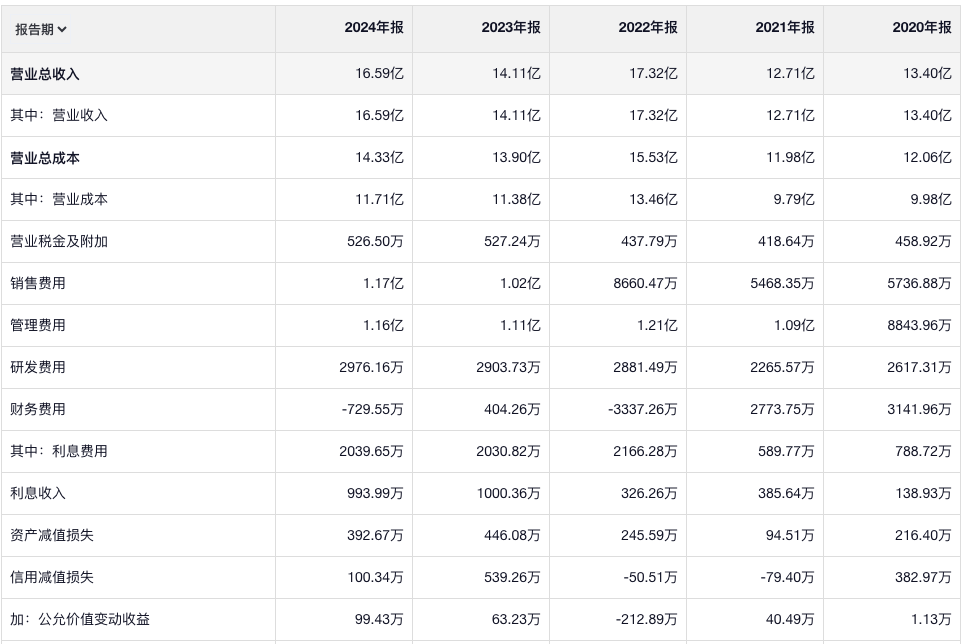This screenshot has height=644, width=964.
Task: Click the chevron arrow next to 报告期
Action: pyautogui.click(x=63, y=29)
